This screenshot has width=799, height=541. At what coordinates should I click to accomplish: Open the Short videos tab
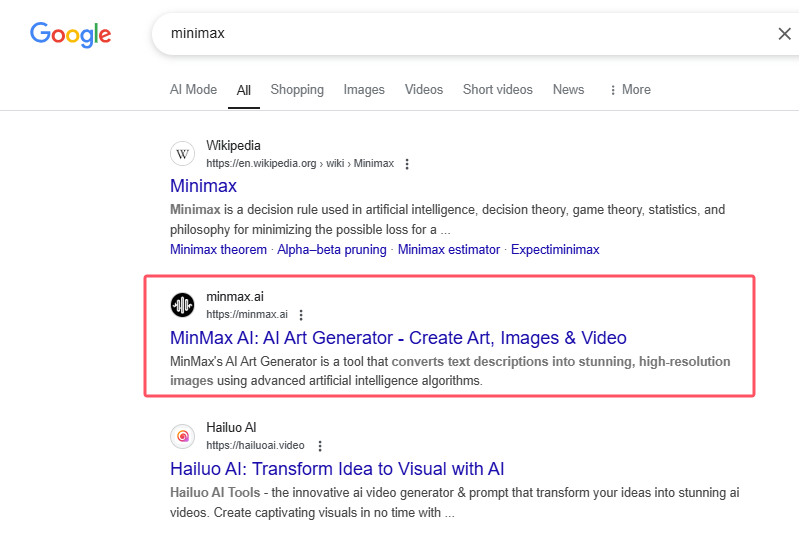[x=497, y=90]
